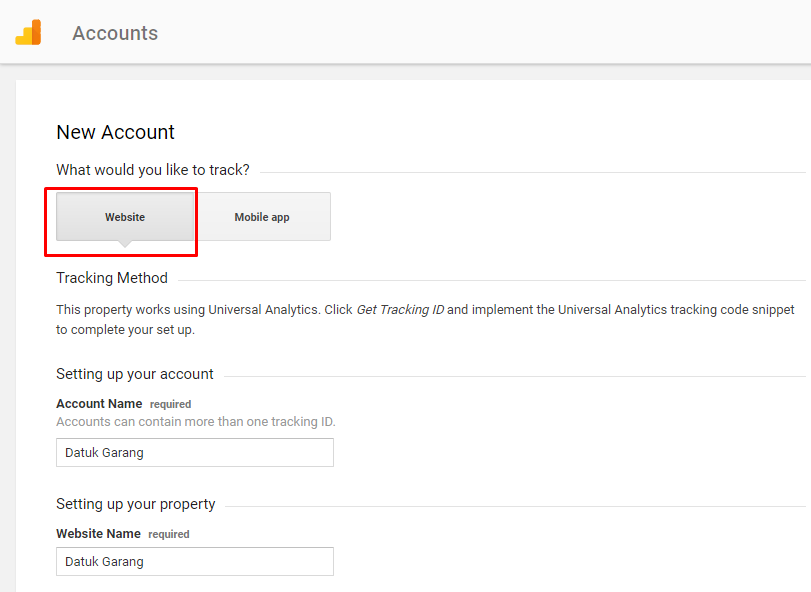The image size is (811, 592).
Task: Click the Google Analytics logo icon
Action: click(x=28, y=33)
